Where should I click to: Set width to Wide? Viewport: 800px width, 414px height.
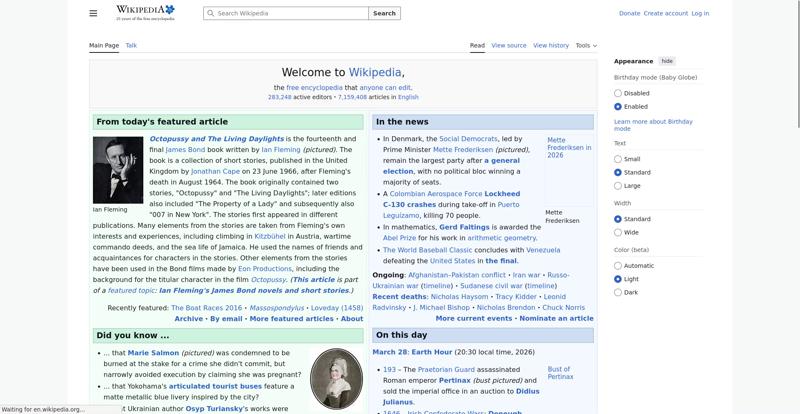pos(618,232)
